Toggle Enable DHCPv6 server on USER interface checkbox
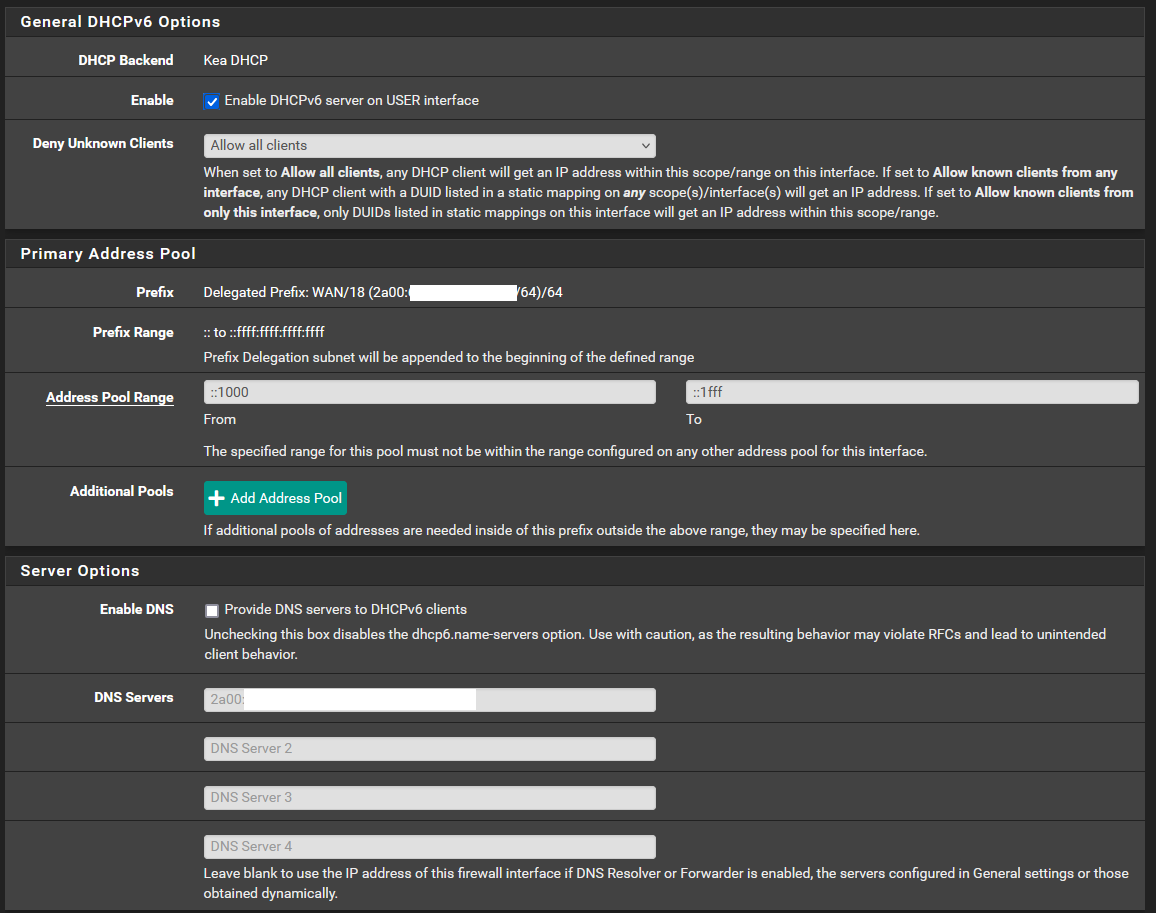This screenshot has width=1156, height=913. 212,102
